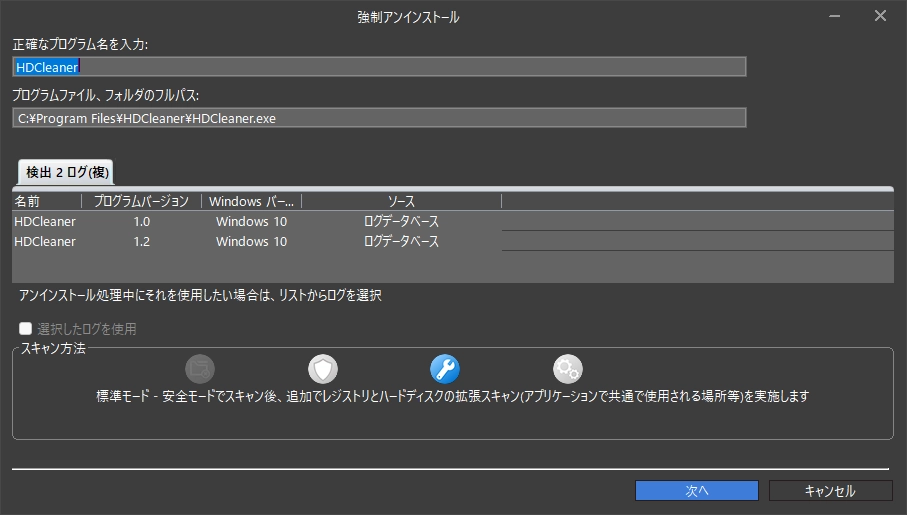Click the version 1.2 row's ログデータベース cell

tap(401, 241)
